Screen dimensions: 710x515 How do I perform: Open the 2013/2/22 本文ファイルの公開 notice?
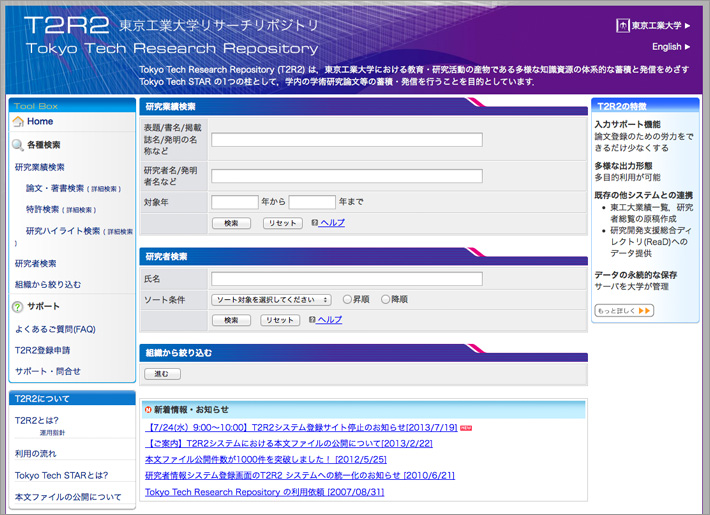(289, 443)
